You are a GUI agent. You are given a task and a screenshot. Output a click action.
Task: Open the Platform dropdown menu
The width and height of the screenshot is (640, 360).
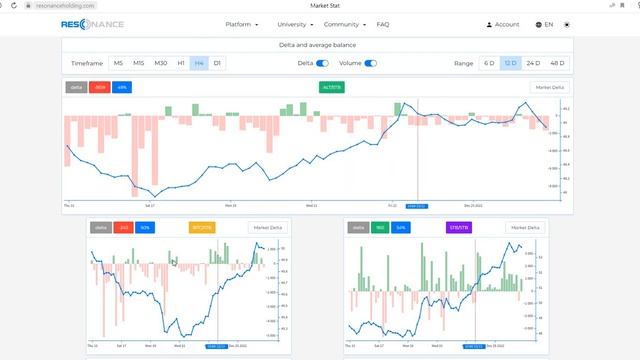click(242, 24)
